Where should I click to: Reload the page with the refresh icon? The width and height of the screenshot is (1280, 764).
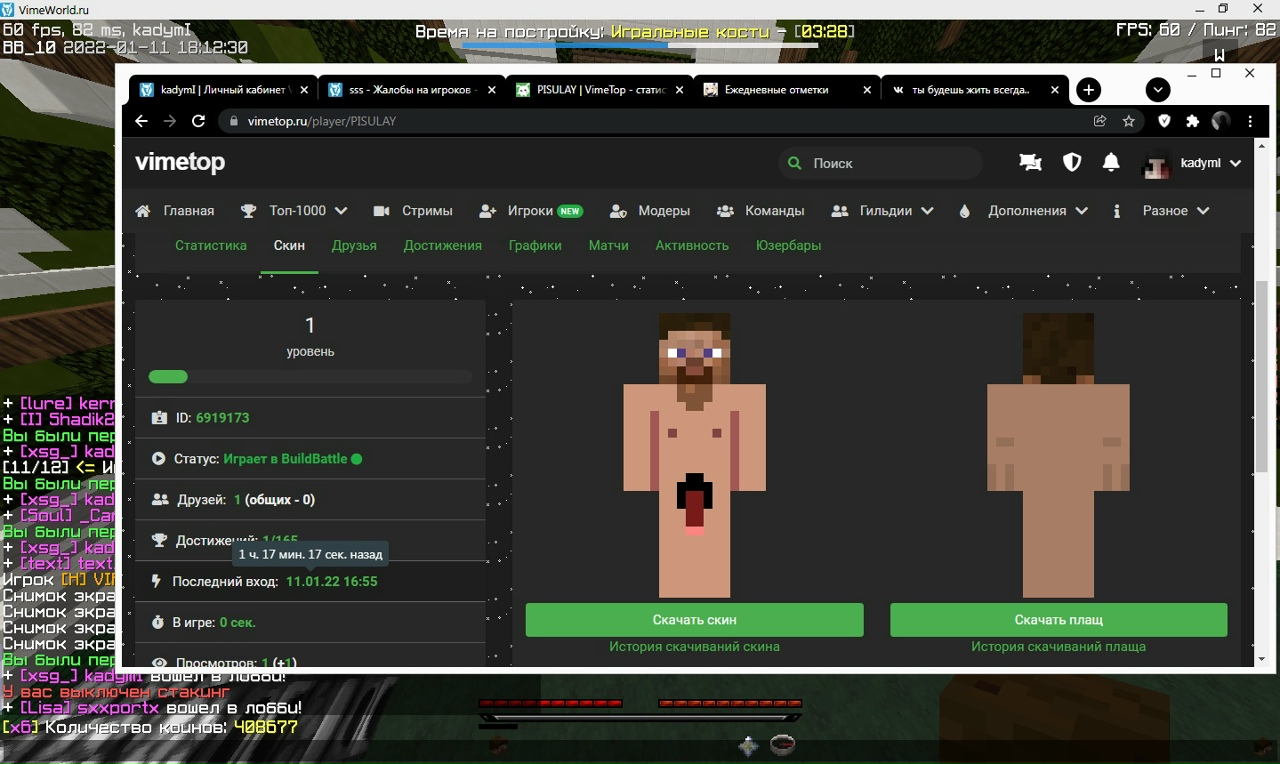click(198, 121)
